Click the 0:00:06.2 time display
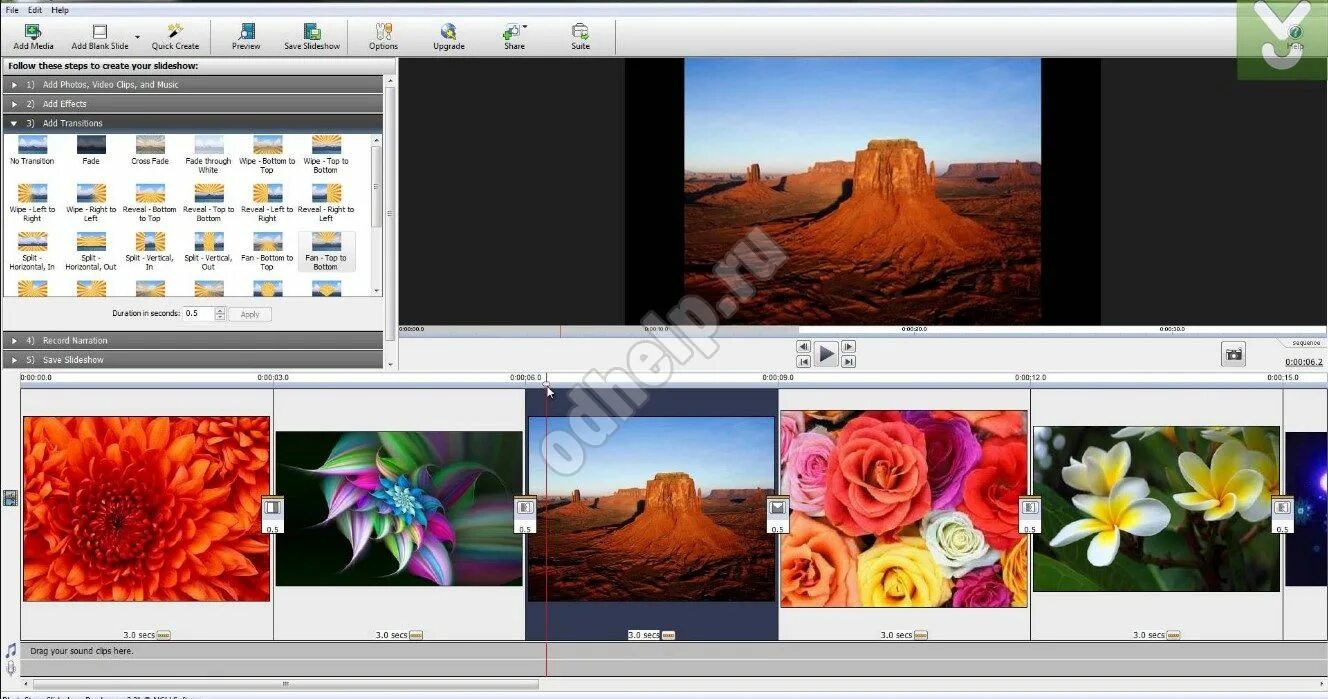This screenshot has height=699, width=1328. pyautogui.click(x=1304, y=362)
